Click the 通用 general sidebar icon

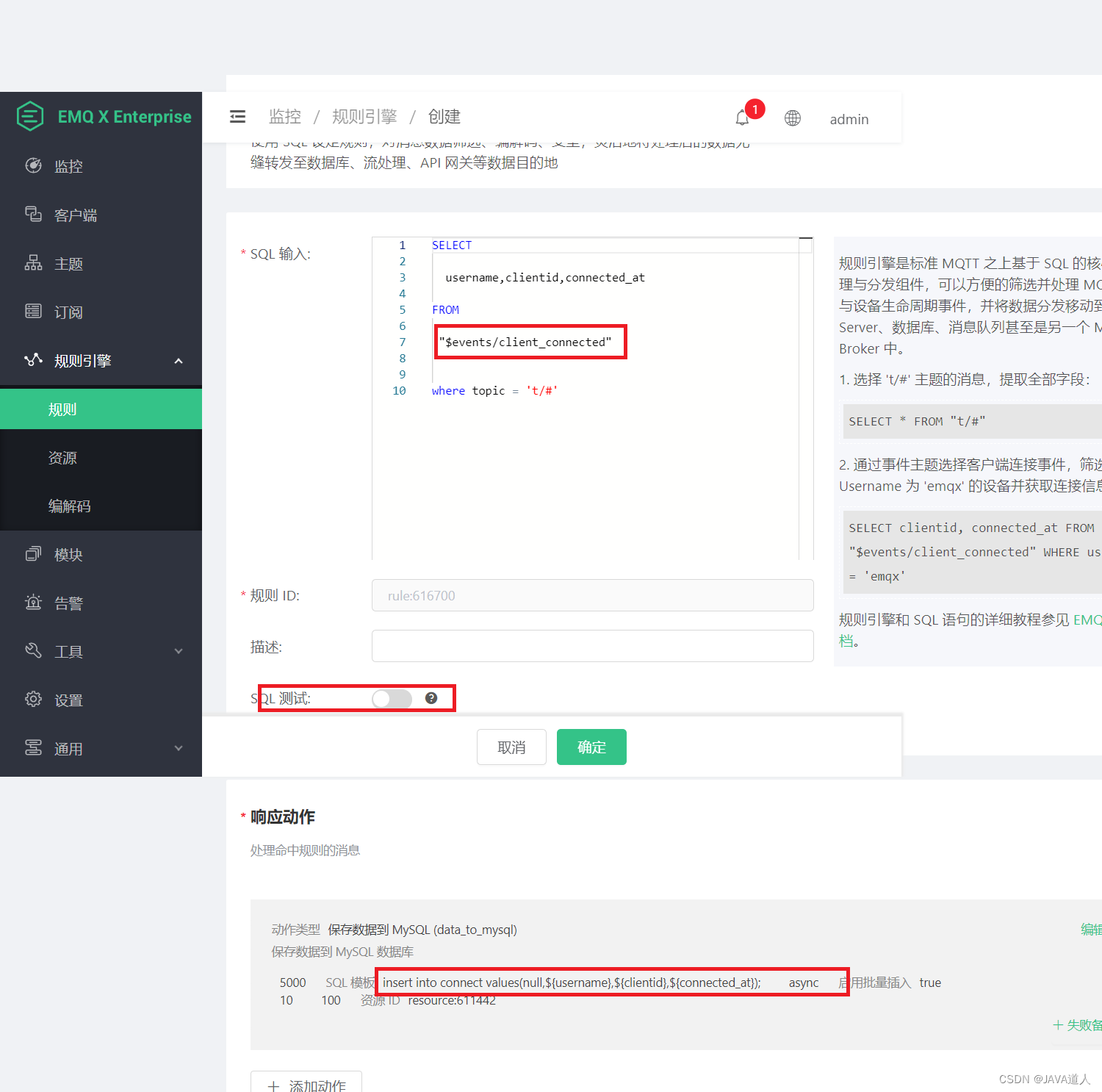pyautogui.click(x=33, y=747)
